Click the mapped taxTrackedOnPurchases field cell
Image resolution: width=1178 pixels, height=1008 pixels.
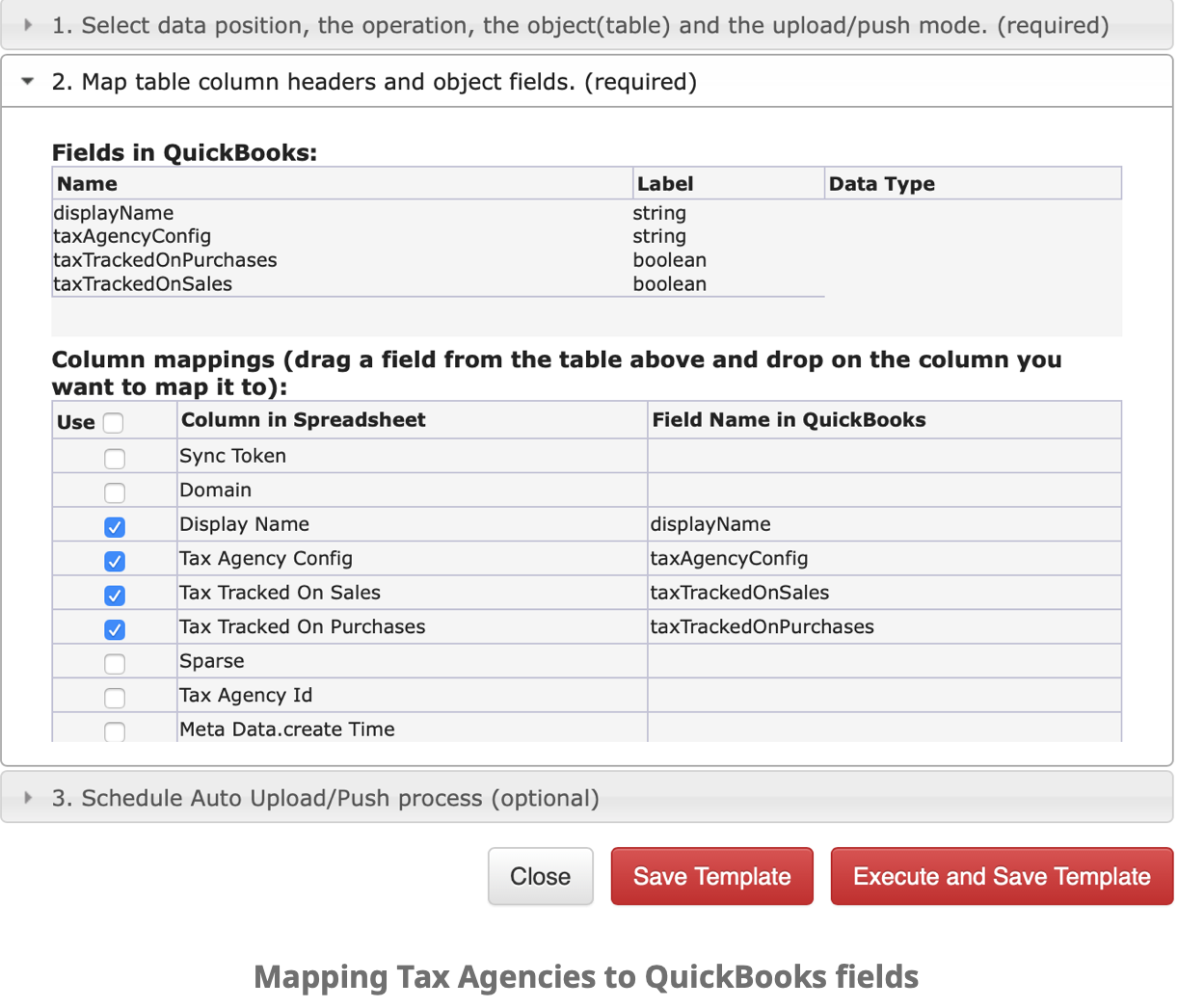click(x=885, y=627)
